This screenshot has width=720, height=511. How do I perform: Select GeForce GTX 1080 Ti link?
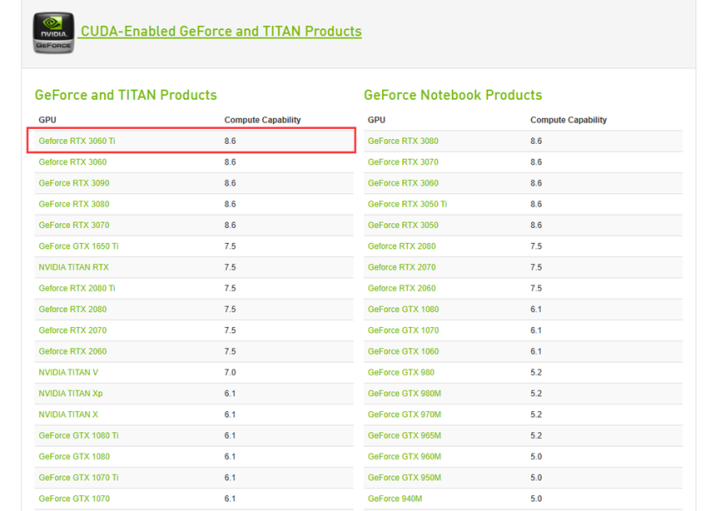pyautogui.click(x=79, y=436)
